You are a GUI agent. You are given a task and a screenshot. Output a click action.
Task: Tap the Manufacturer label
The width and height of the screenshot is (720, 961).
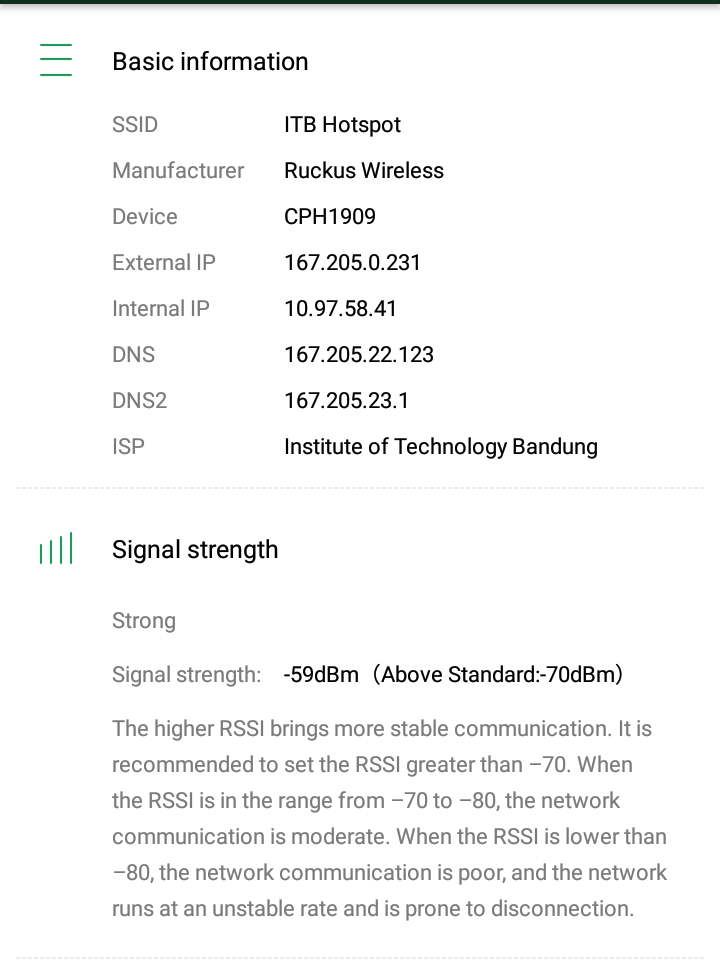[x=178, y=171]
